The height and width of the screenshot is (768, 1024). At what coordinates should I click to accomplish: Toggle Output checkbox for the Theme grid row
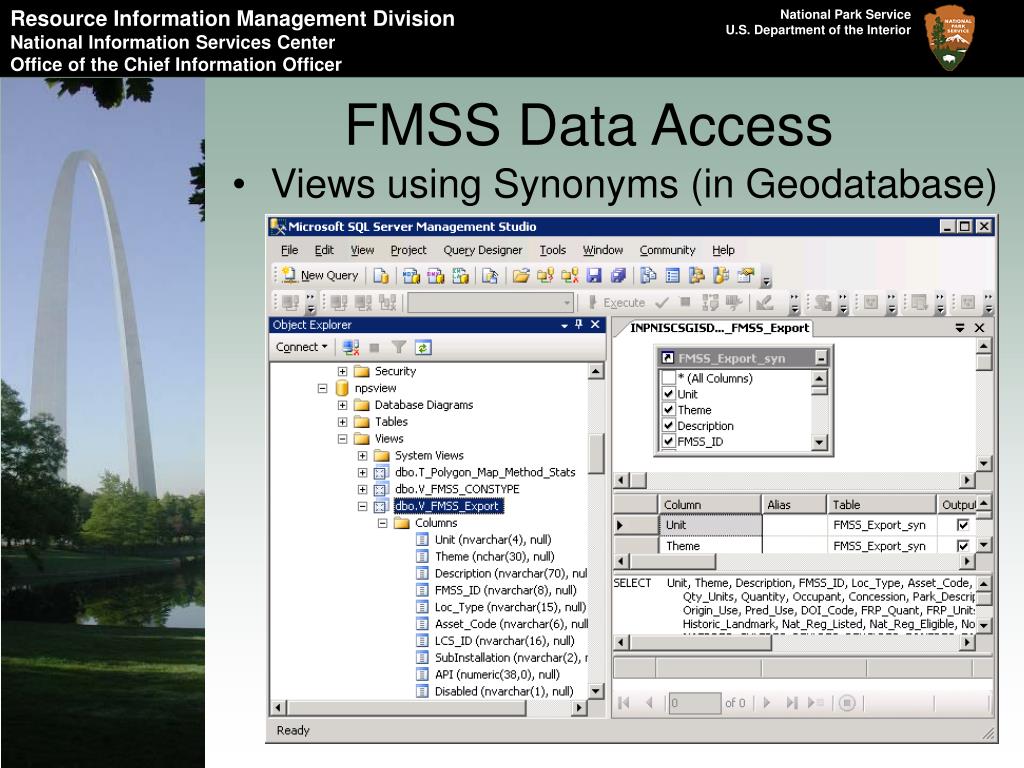[x=963, y=545]
